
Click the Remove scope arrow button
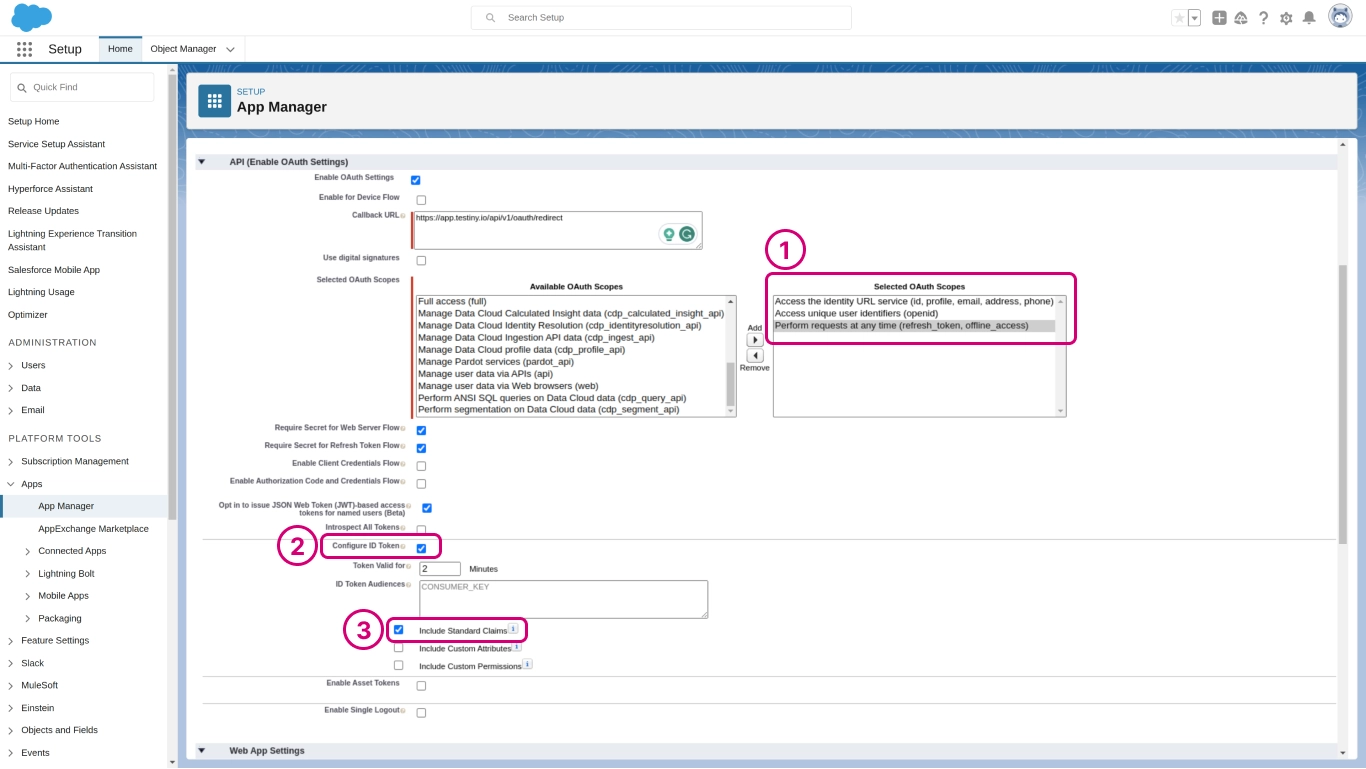(755, 356)
